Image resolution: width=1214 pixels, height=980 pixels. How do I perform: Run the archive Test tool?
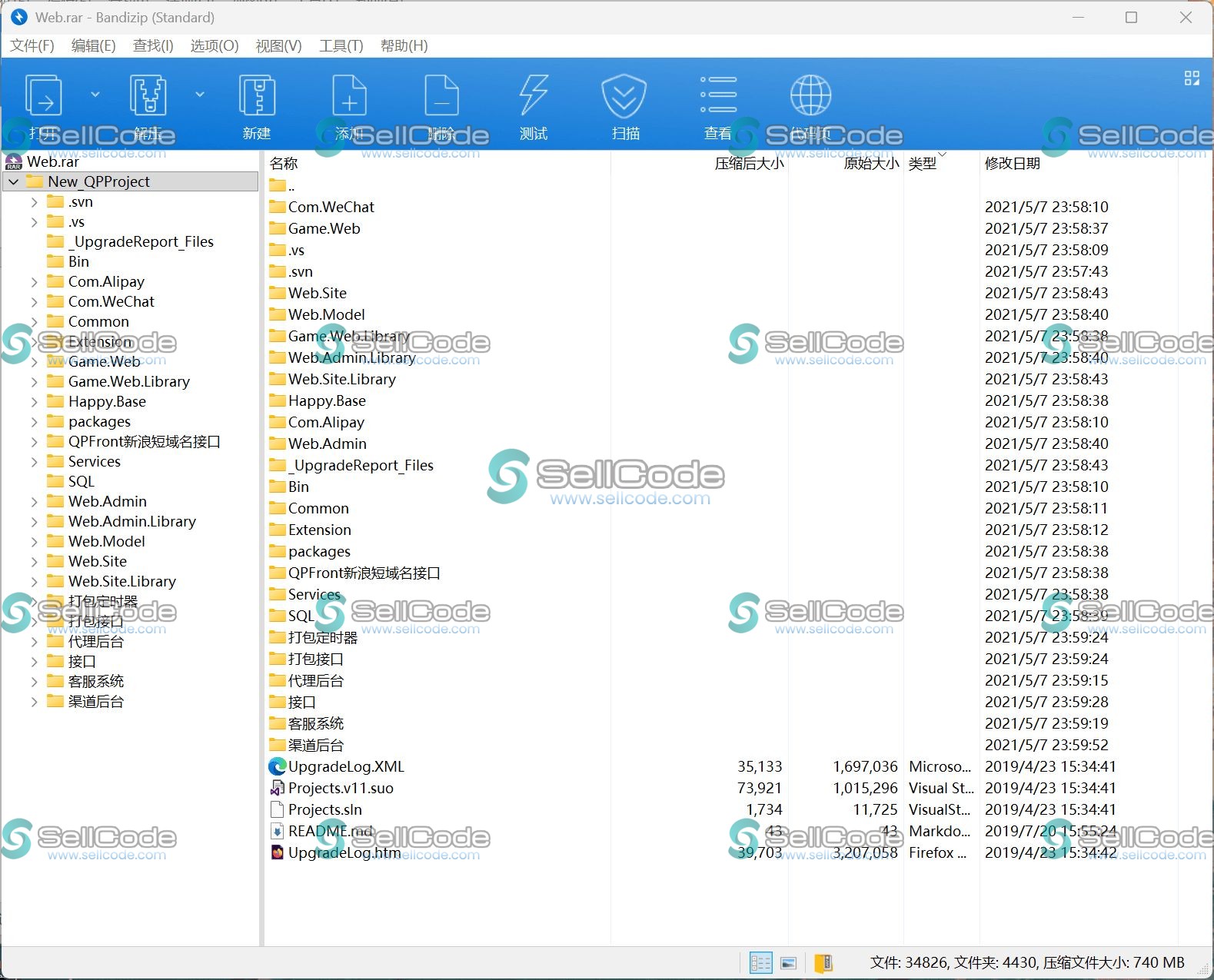534,97
